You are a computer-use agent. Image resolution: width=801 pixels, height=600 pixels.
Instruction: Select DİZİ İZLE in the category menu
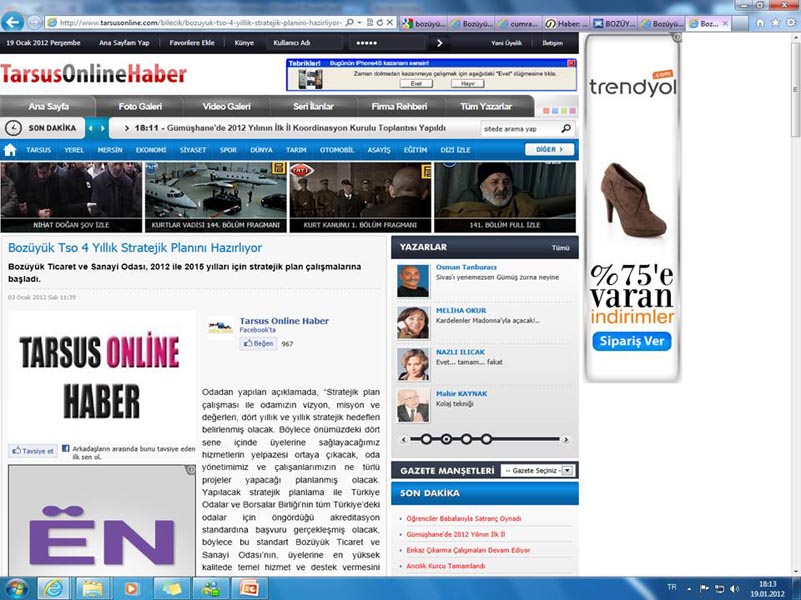[x=455, y=150]
